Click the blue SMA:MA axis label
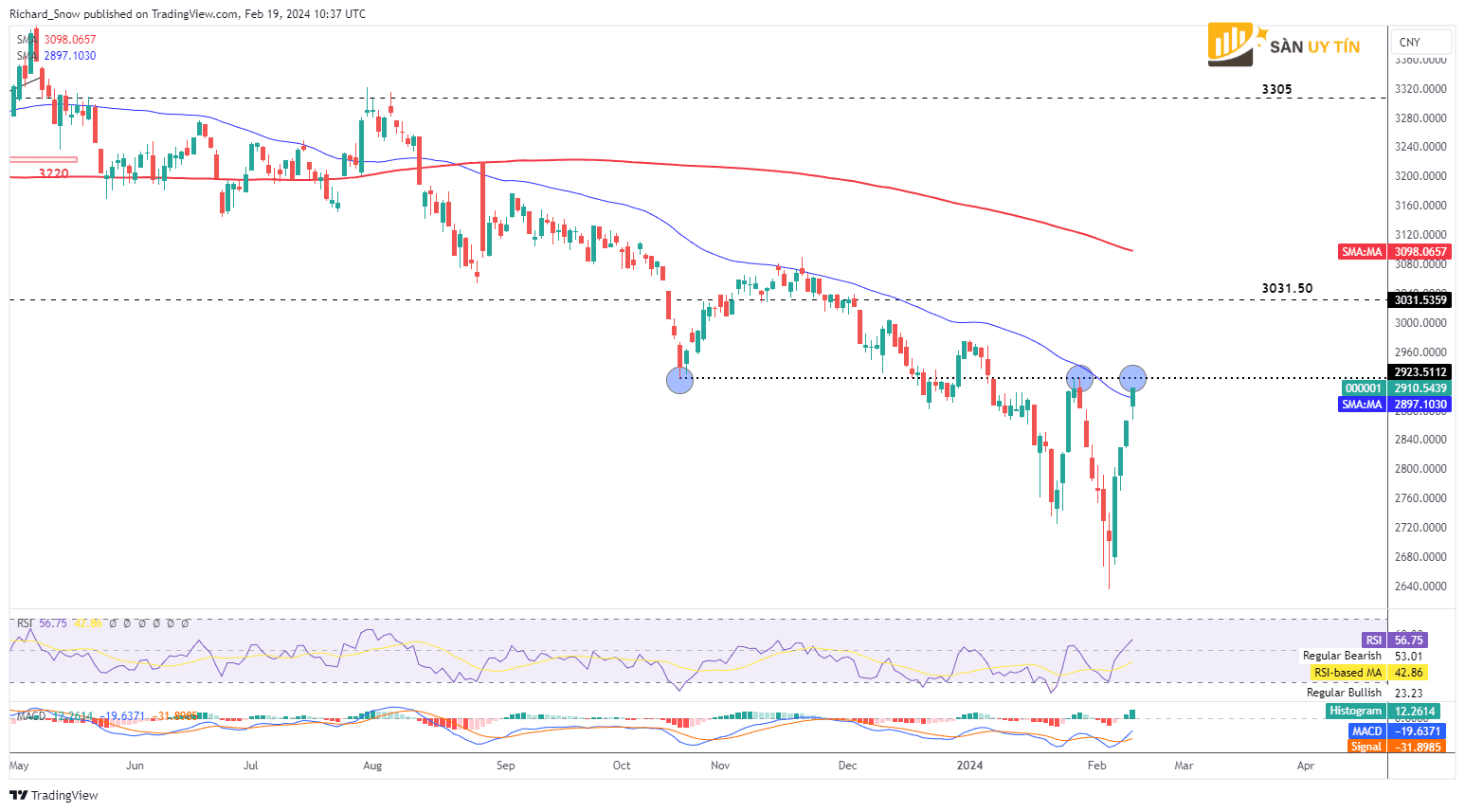This screenshot has width=1465, height=812. 1362,405
